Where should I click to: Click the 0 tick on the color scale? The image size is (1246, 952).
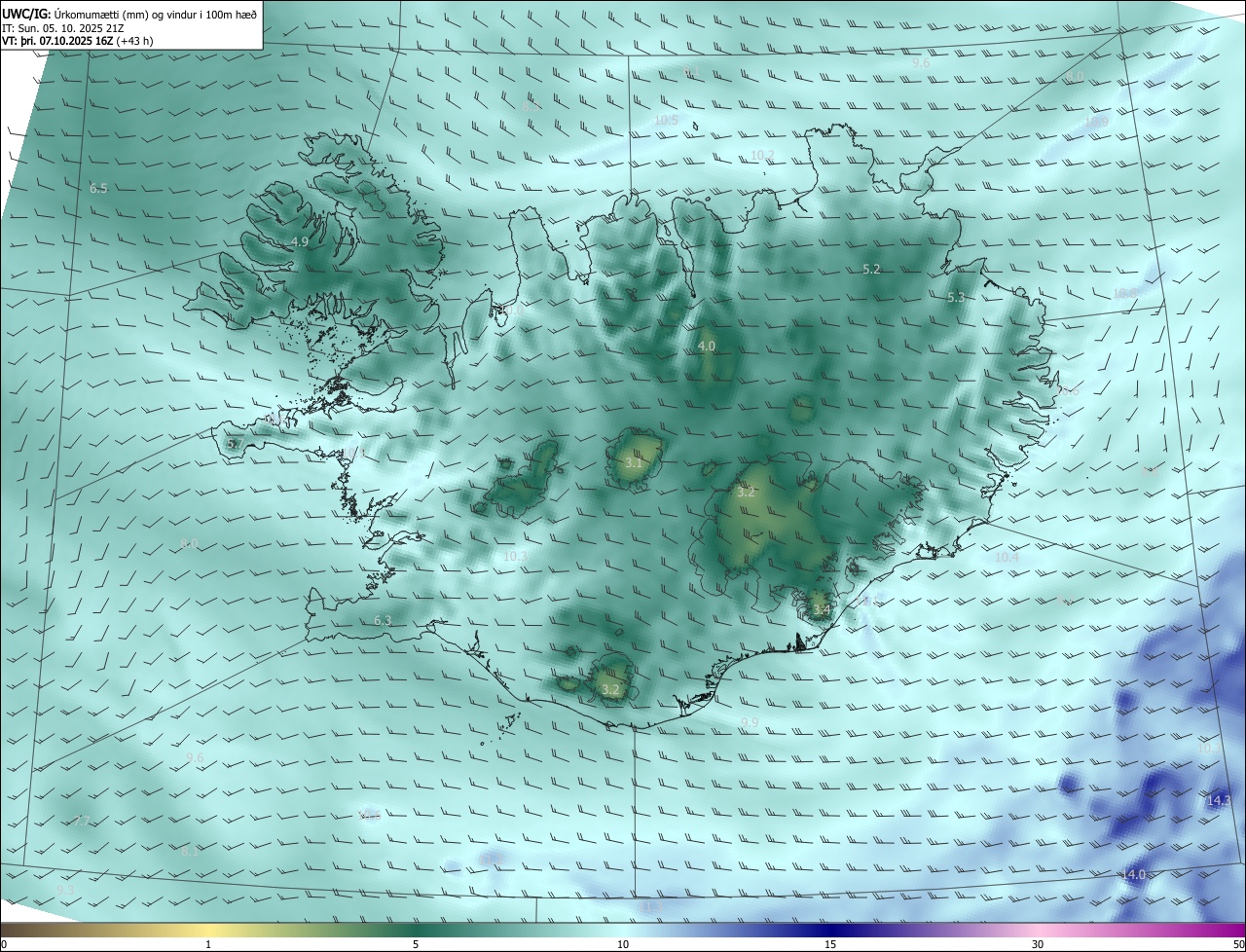click(4, 944)
